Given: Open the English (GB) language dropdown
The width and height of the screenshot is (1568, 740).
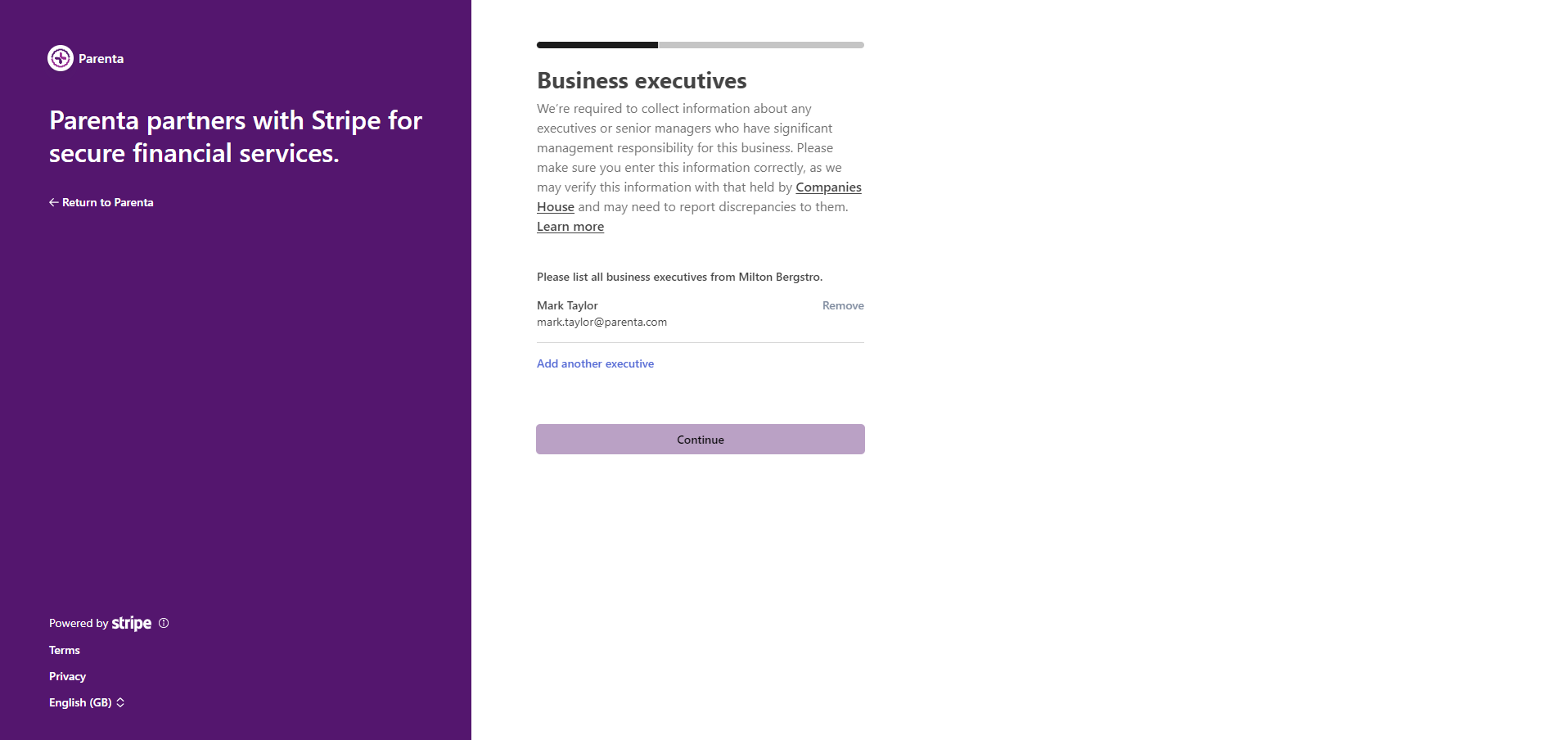Looking at the screenshot, I should tap(87, 702).
